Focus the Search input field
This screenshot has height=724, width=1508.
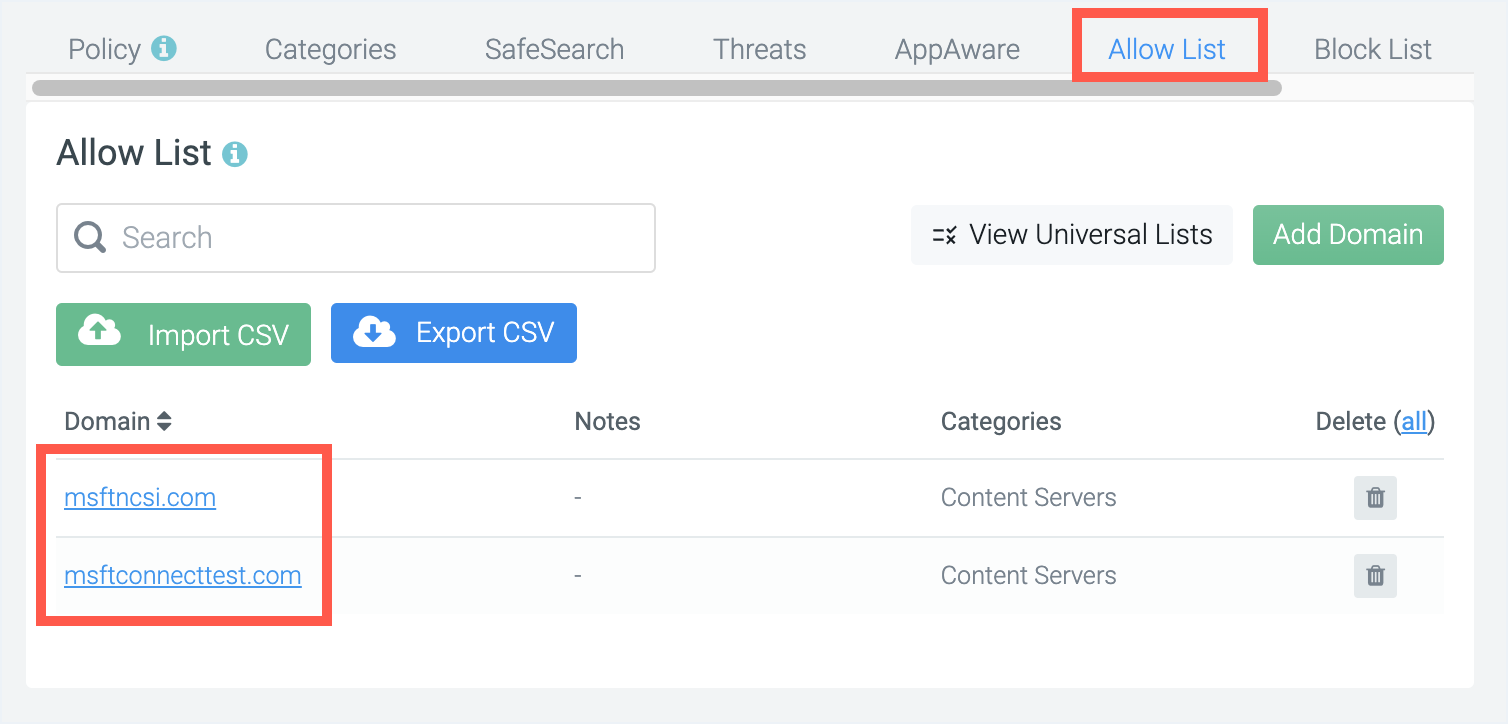(x=356, y=238)
